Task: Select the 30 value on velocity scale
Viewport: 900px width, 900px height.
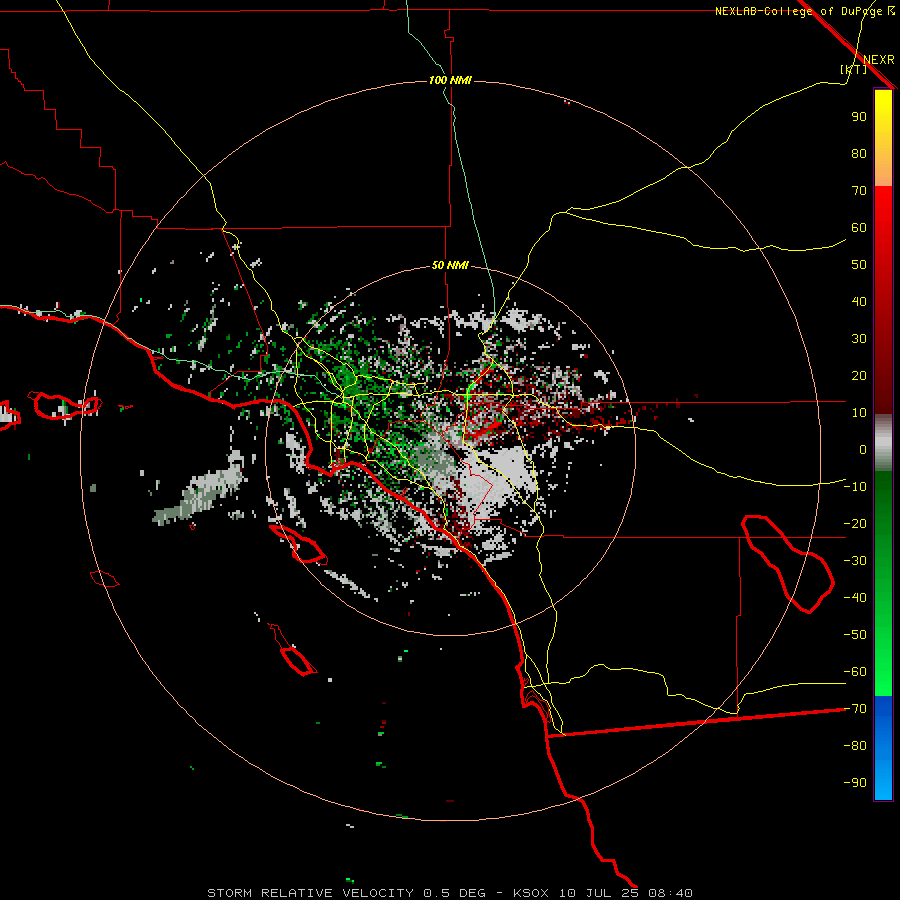Action: 859,339
